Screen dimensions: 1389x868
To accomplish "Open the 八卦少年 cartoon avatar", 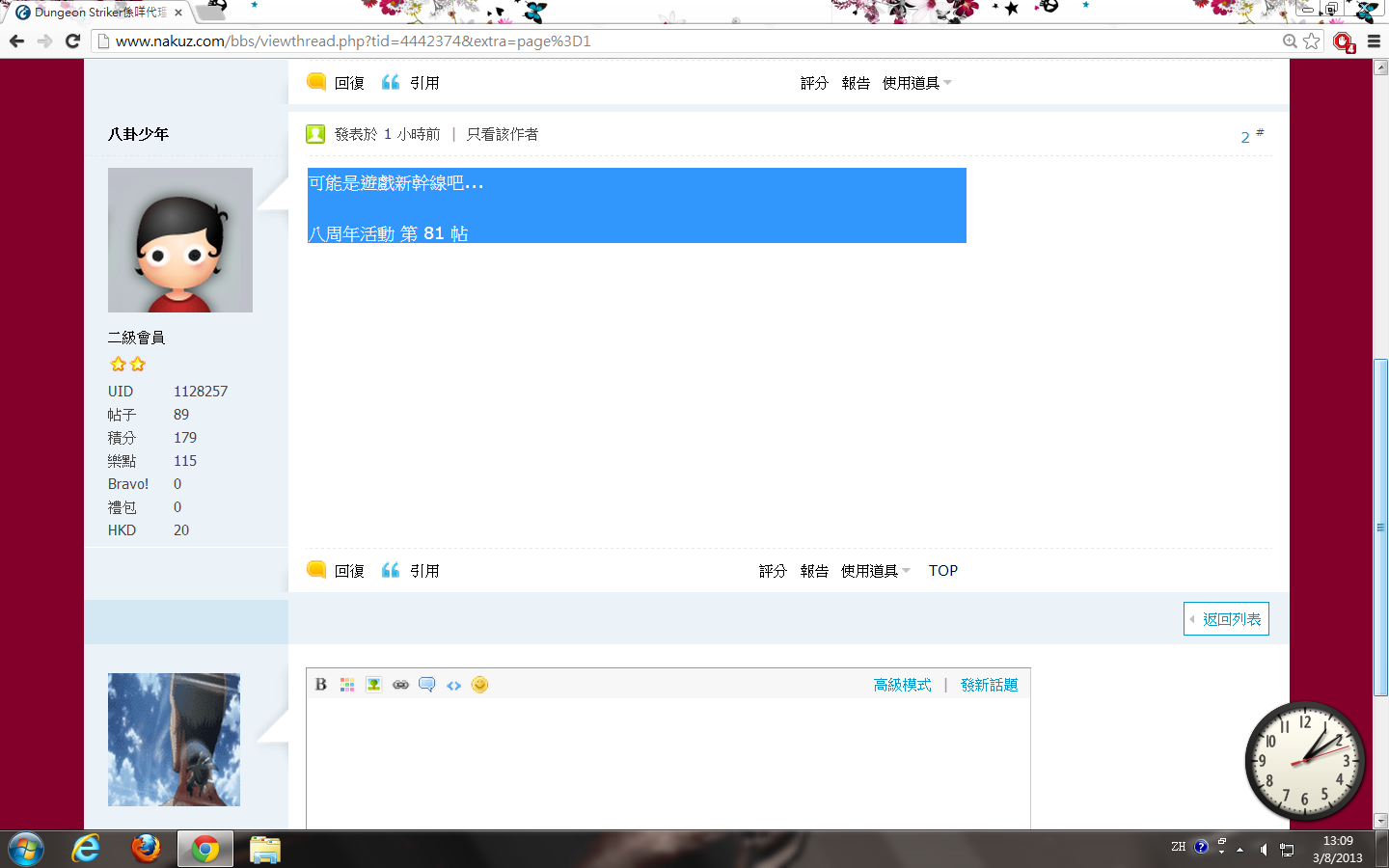I will click(x=180, y=240).
